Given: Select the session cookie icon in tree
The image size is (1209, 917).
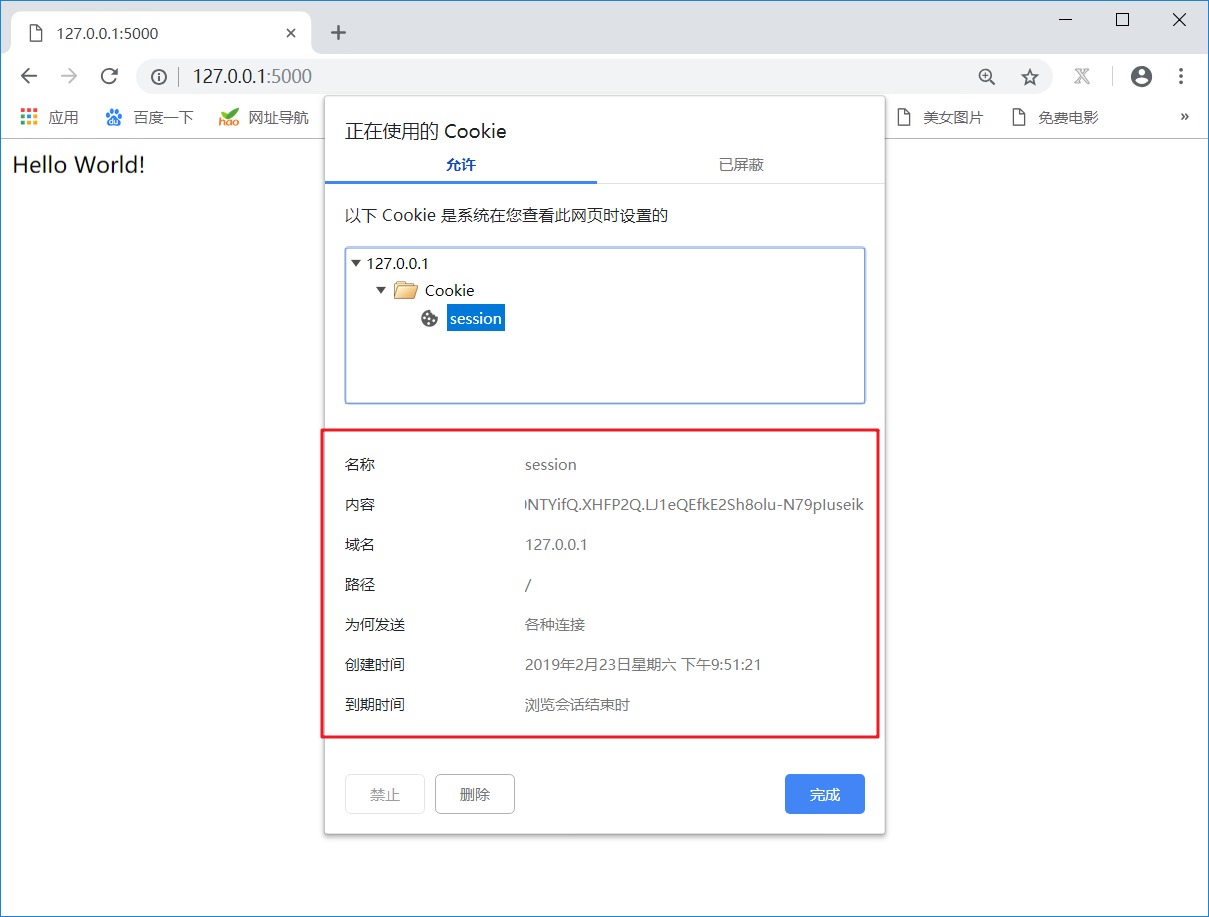Looking at the screenshot, I should 429,318.
